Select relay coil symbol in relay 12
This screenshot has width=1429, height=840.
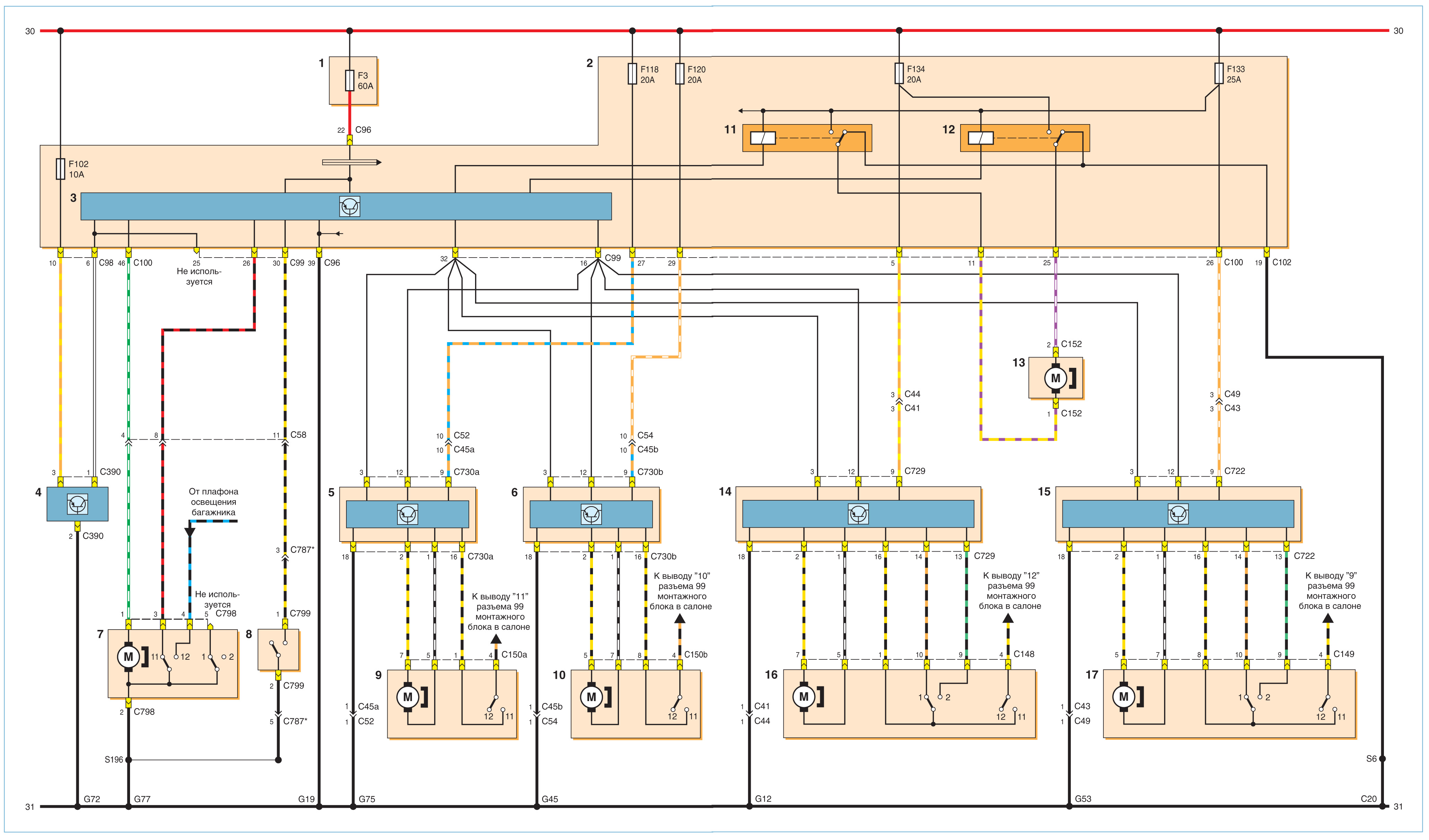pyautogui.click(x=980, y=138)
